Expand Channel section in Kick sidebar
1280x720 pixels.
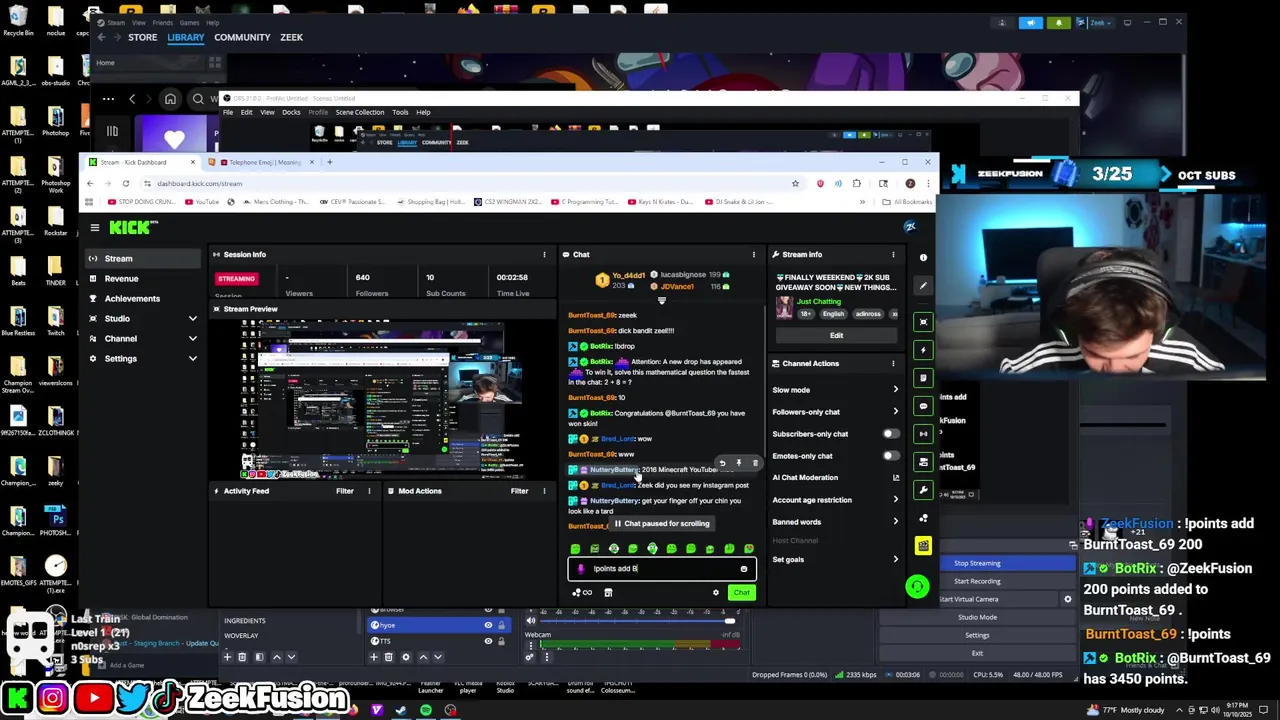point(192,338)
